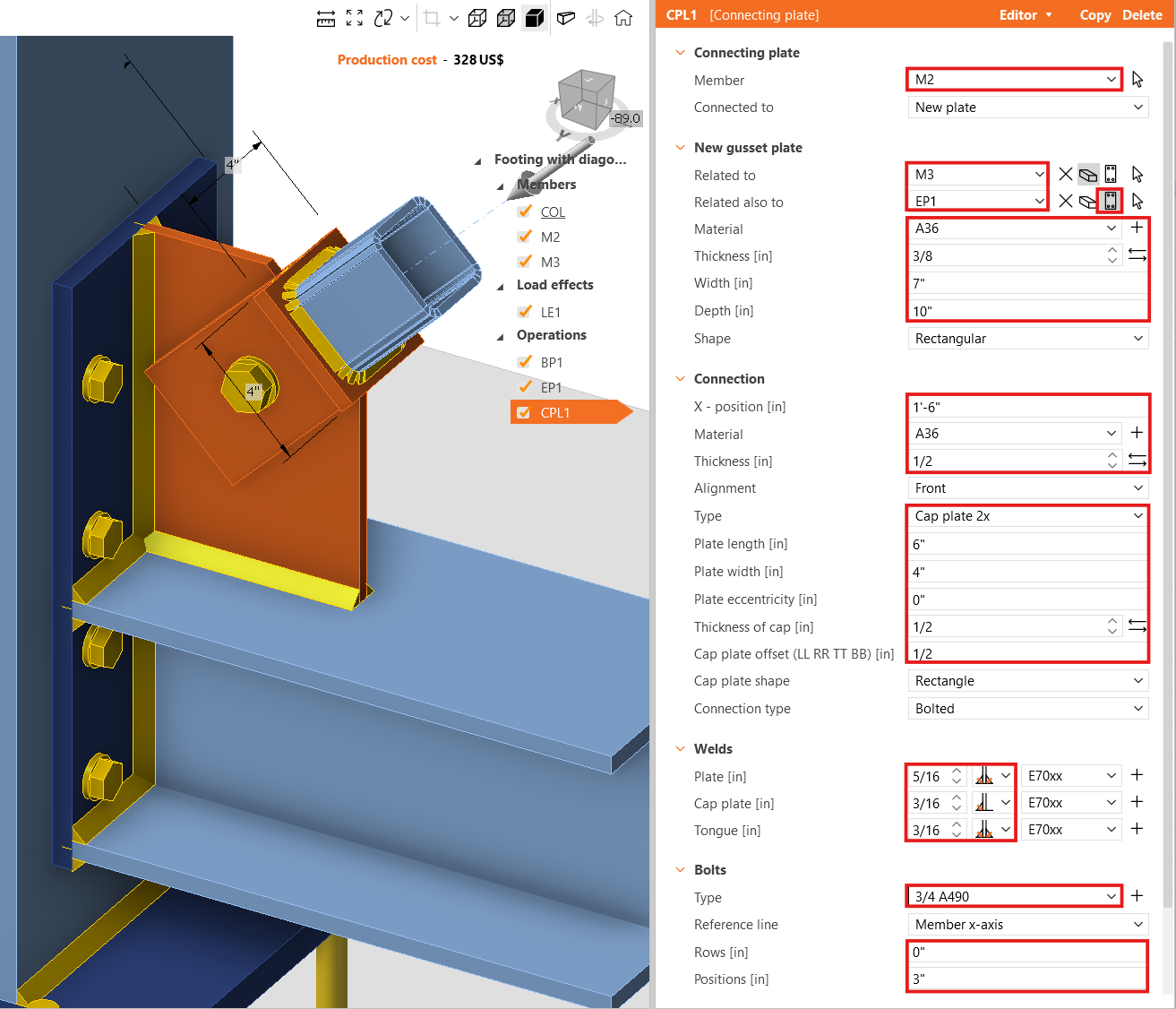Image resolution: width=1176 pixels, height=1009 pixels.
Task: Collapse the Operations tree group
Action: (501, 336)
